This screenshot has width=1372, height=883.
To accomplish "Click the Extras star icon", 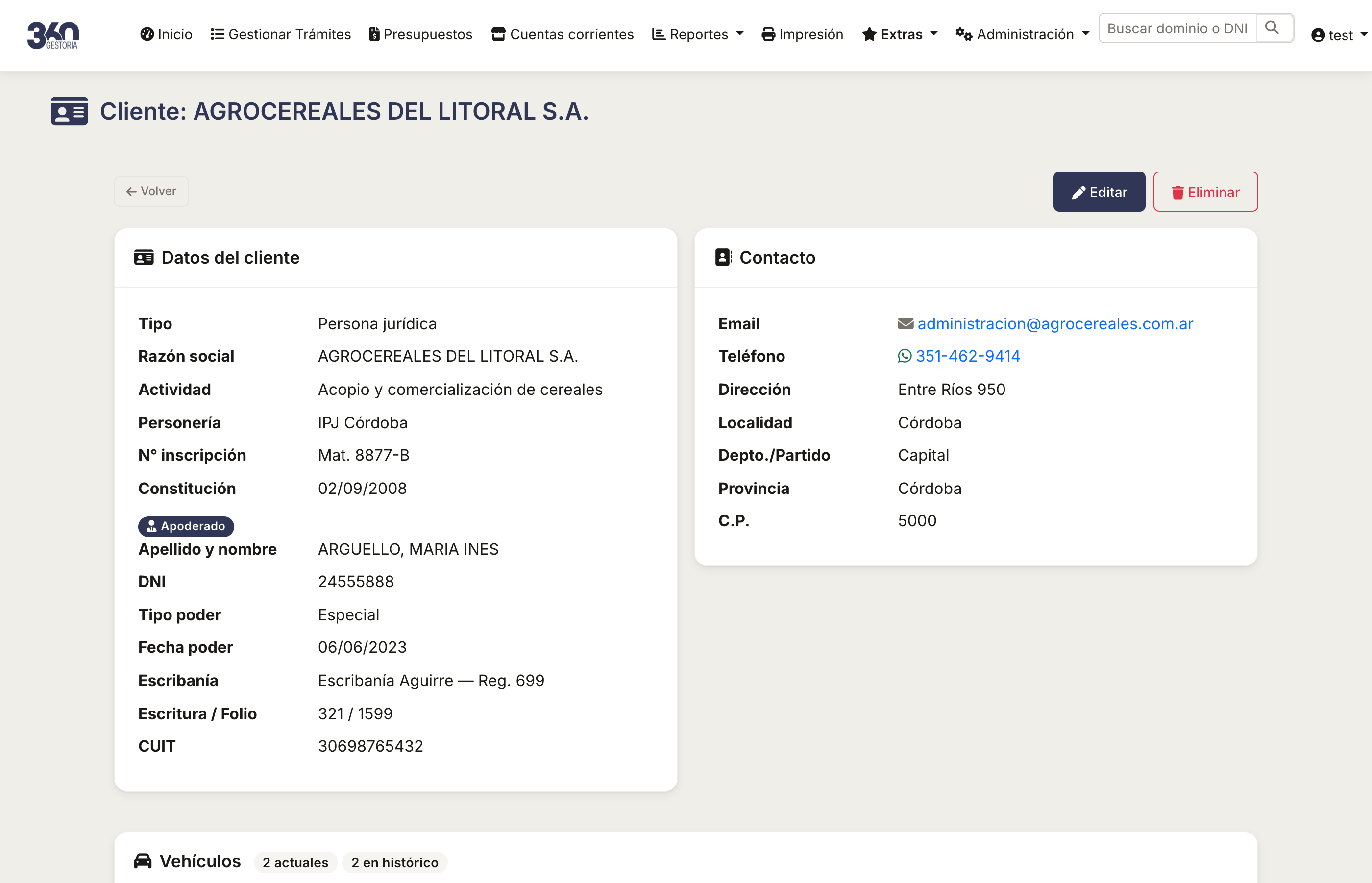I will [869, 34].
